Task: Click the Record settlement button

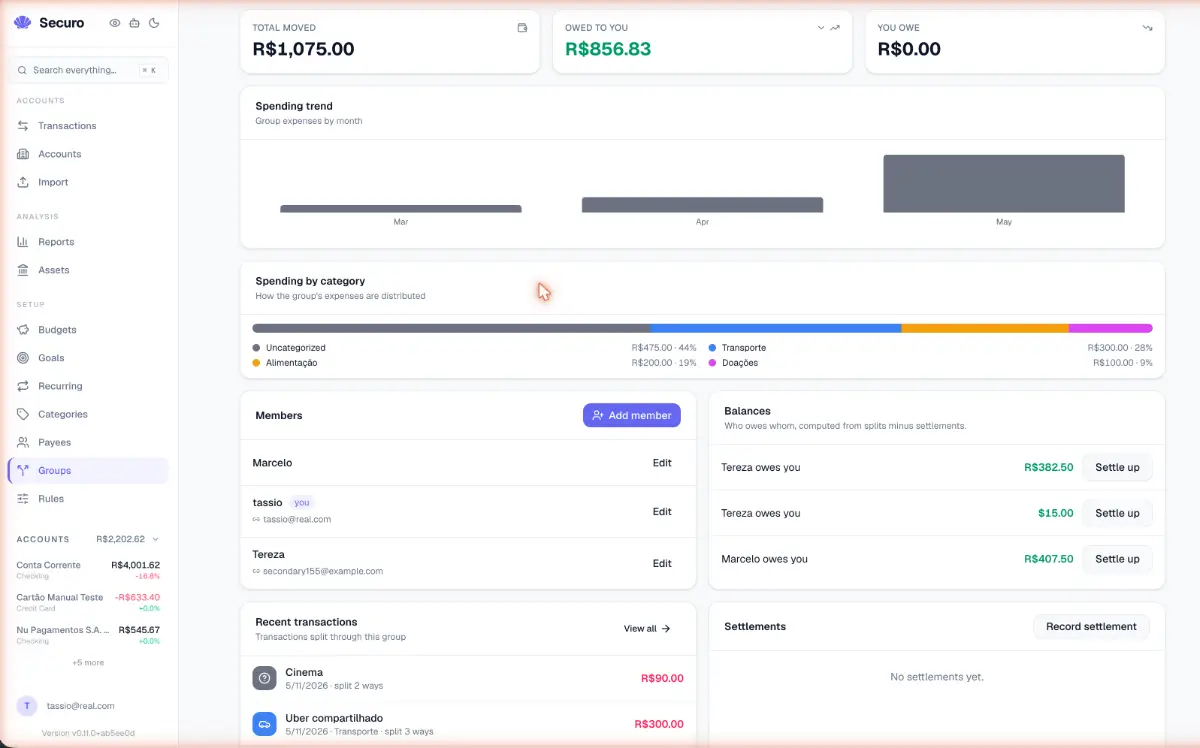Action: [x=1091, y=626]
